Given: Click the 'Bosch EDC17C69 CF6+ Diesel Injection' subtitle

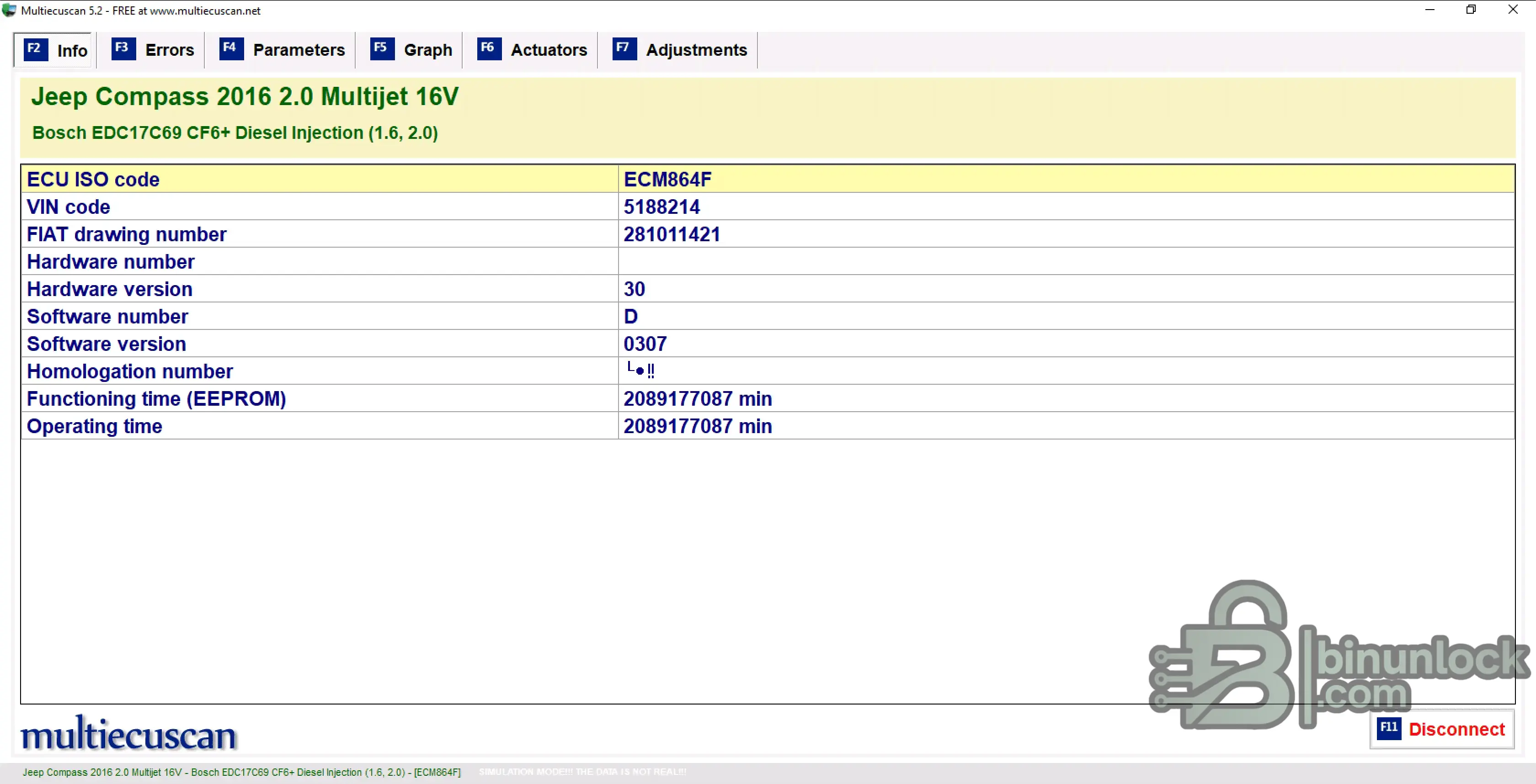Looking at the screenshot, I should tap(235, 133).
